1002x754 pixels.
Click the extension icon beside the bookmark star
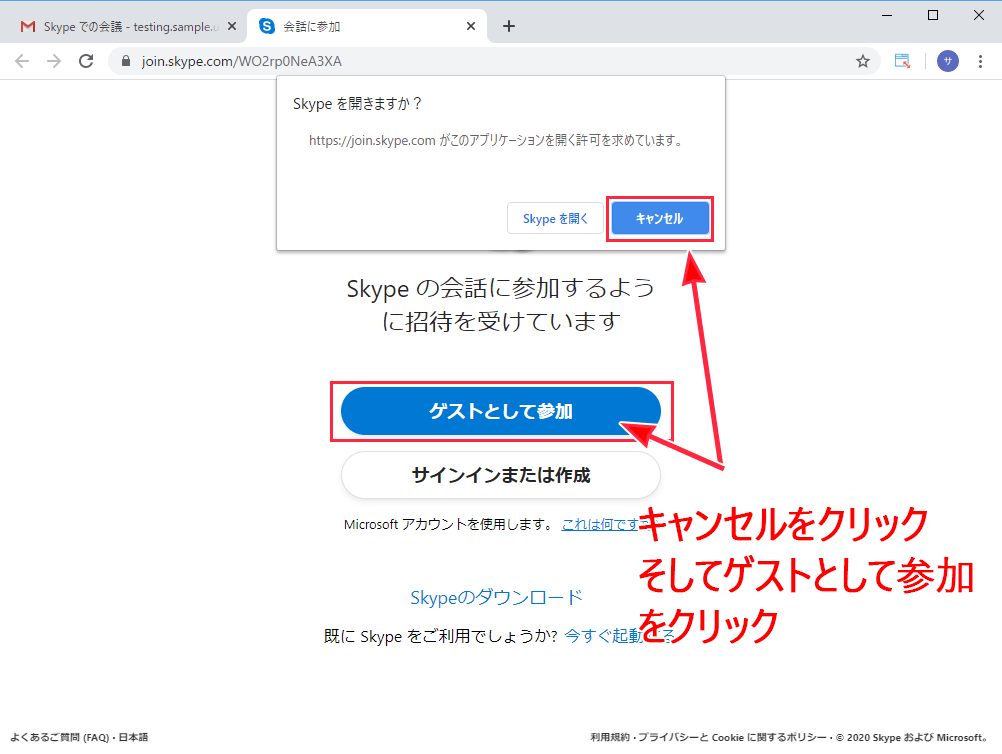902,61
